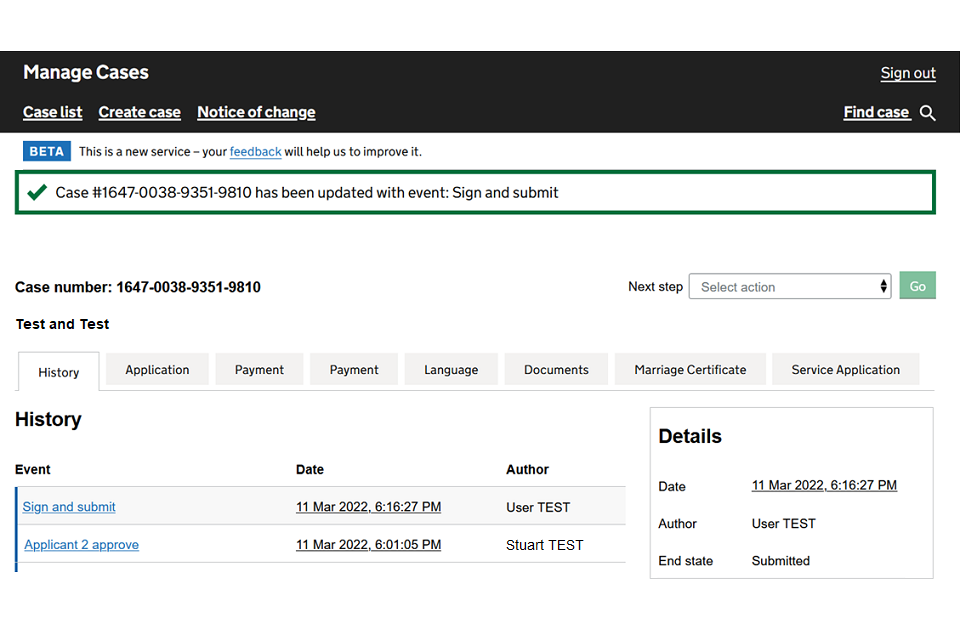Open the Notice of change link
This screenshot has width=960, height=640.
256,112
